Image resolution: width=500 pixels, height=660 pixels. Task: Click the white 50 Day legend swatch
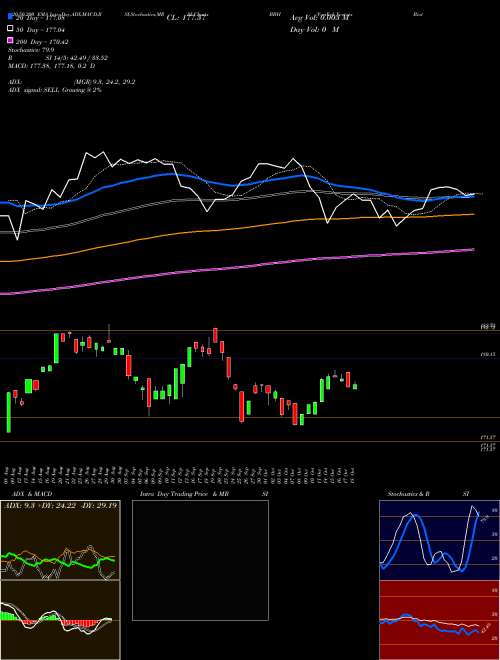coord(11,29)
